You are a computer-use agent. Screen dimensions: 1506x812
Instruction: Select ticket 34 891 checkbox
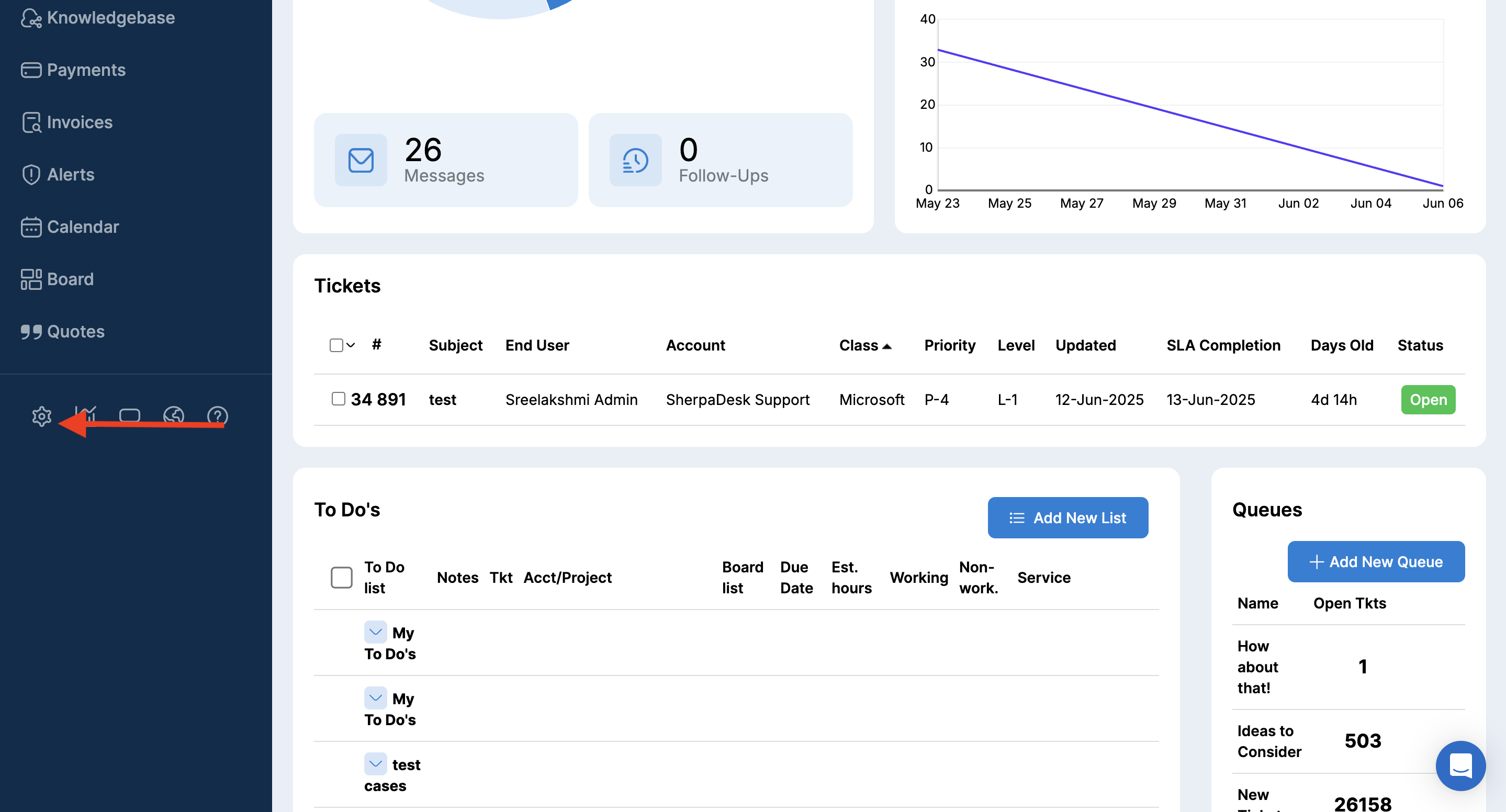(x=339, y=399)
